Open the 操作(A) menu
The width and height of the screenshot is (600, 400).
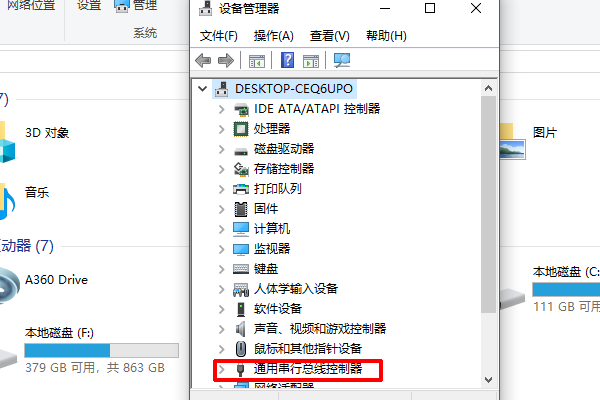point(274,36)
